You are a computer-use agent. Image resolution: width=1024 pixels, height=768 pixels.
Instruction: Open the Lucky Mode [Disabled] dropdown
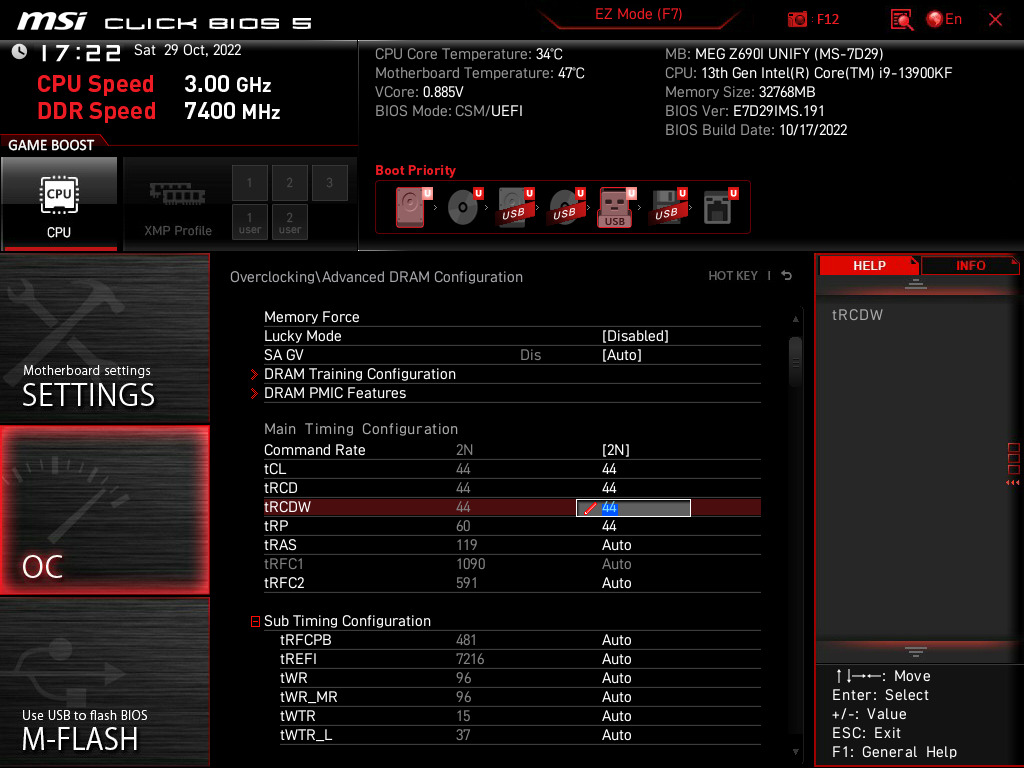click(x=635, y=336)
